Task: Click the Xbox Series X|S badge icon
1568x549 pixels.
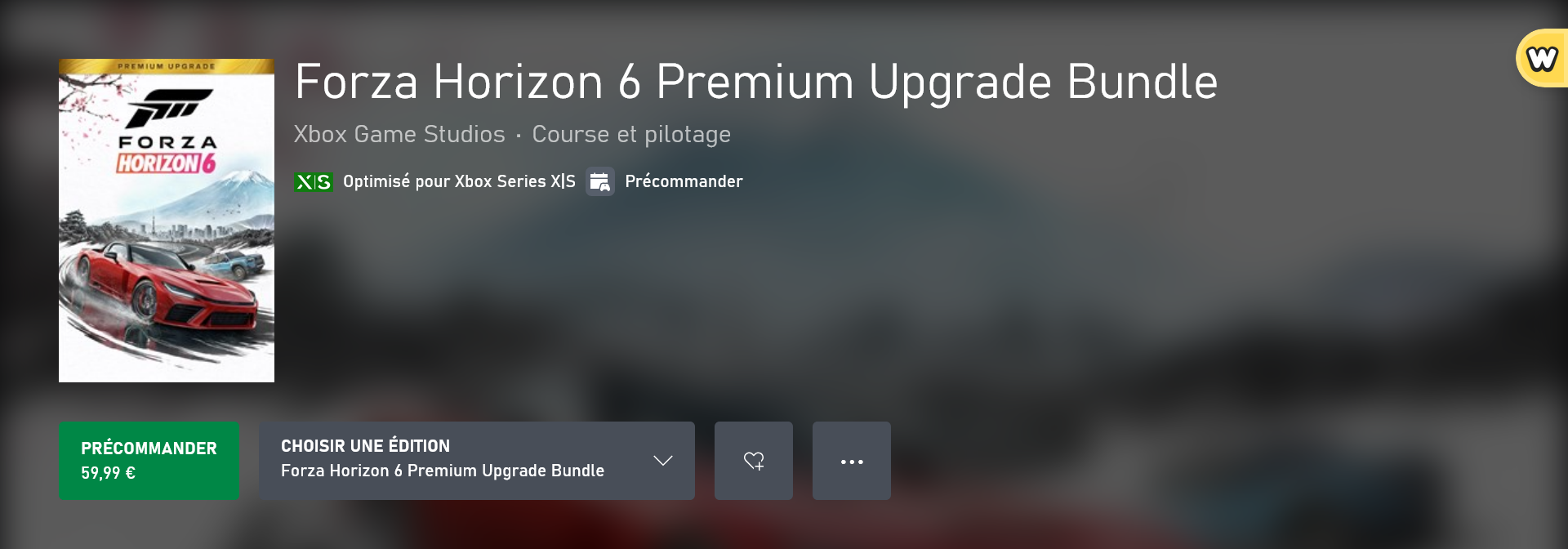Action: (313, 182)
